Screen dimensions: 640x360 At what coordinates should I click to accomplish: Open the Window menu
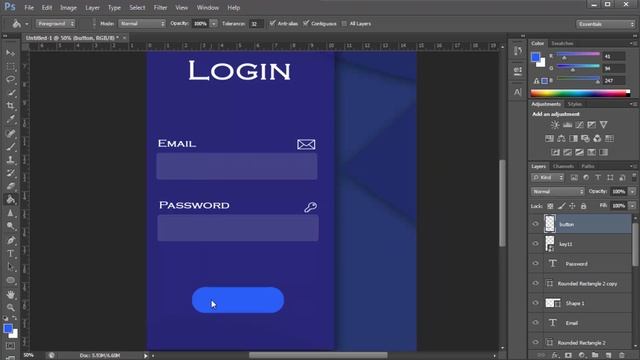pyautogui.click(x=208, y=8)
